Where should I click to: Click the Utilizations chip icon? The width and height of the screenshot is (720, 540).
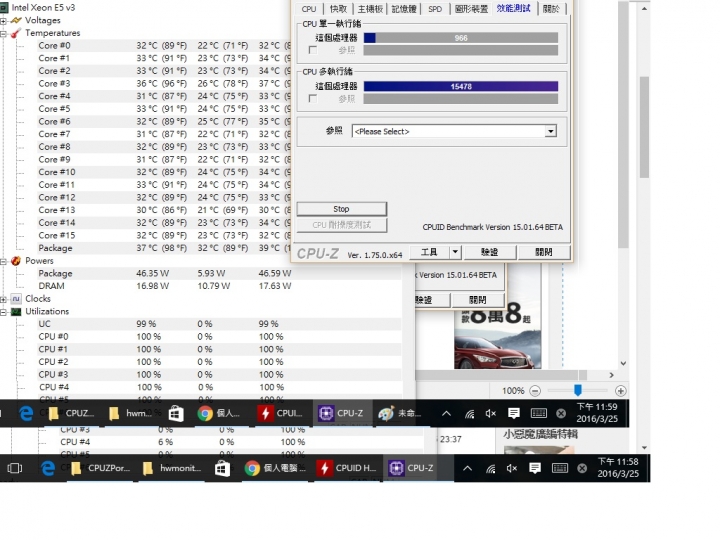click(16, 312)
